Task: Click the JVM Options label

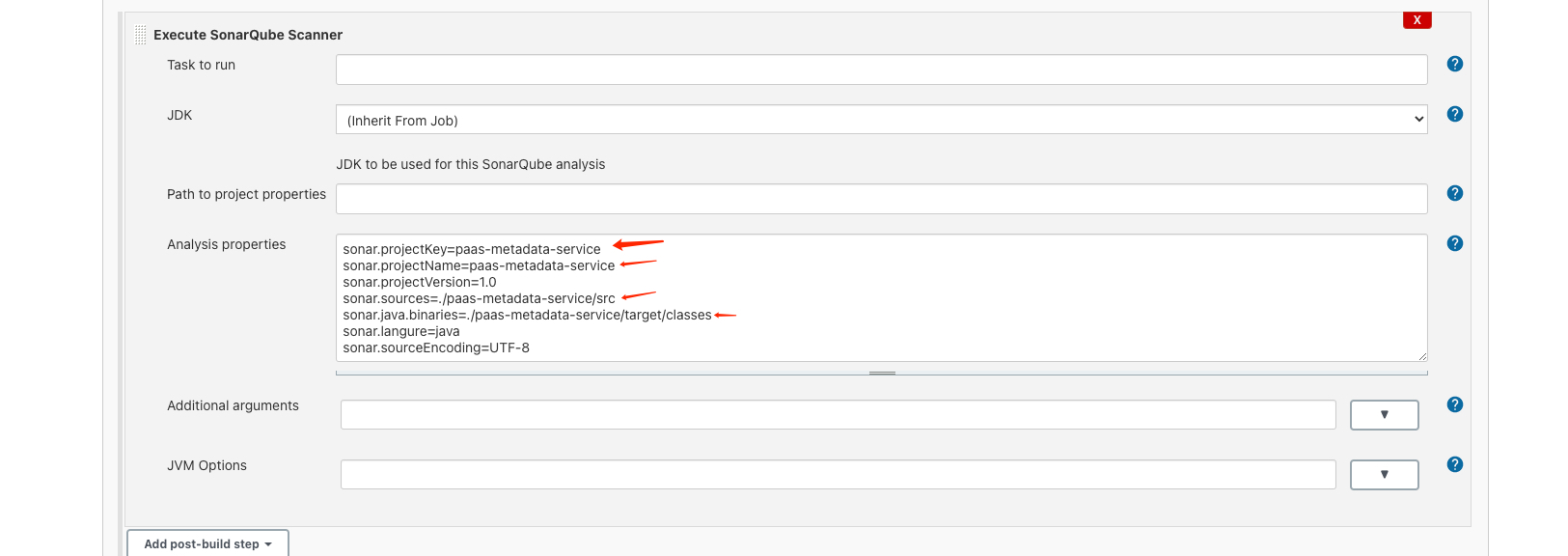Action: [206, 465]
